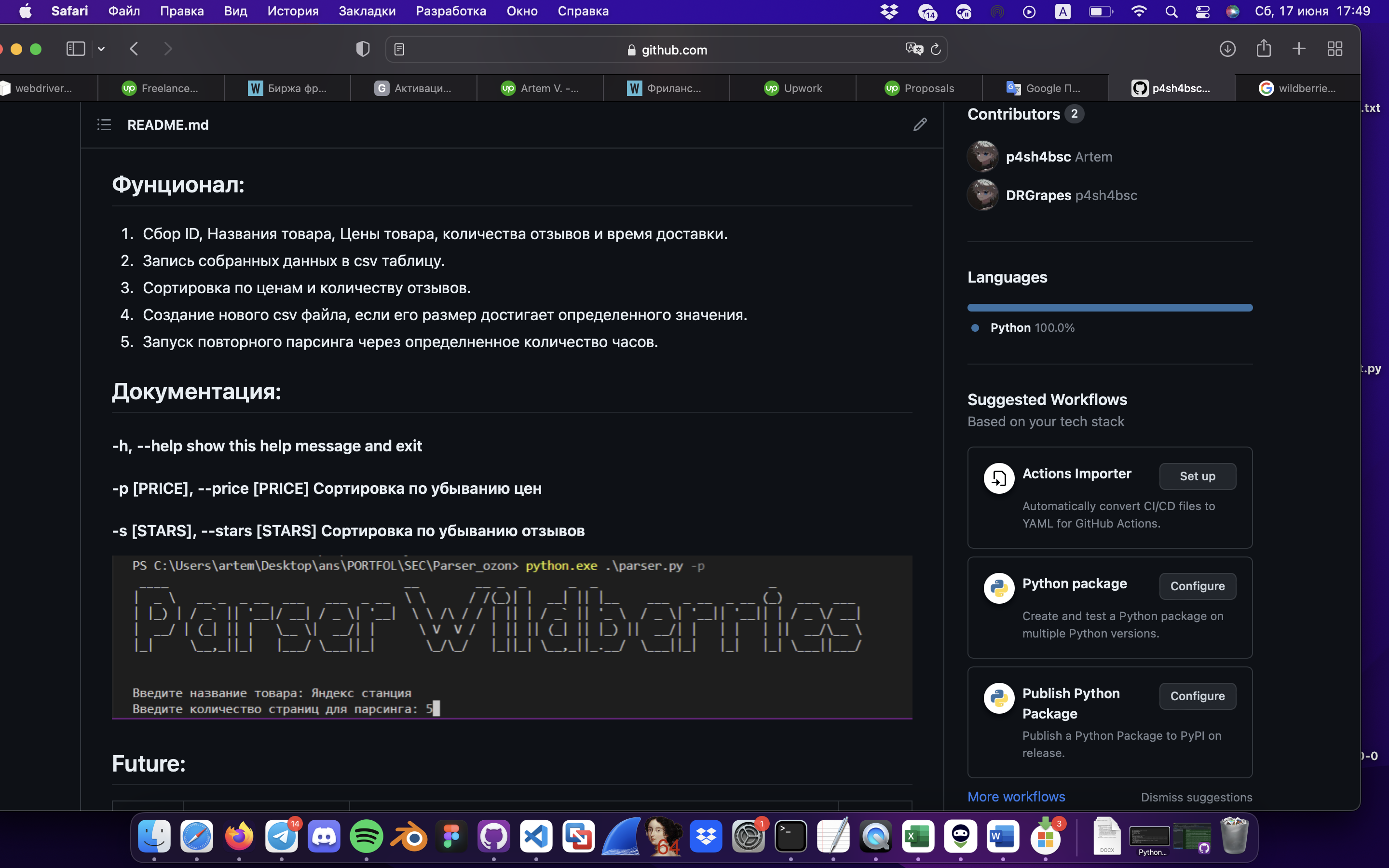The width and height of the screenshot is (1389, 868).
Task: Dismiss workflow suggestions
Action: coord(1196,798)
